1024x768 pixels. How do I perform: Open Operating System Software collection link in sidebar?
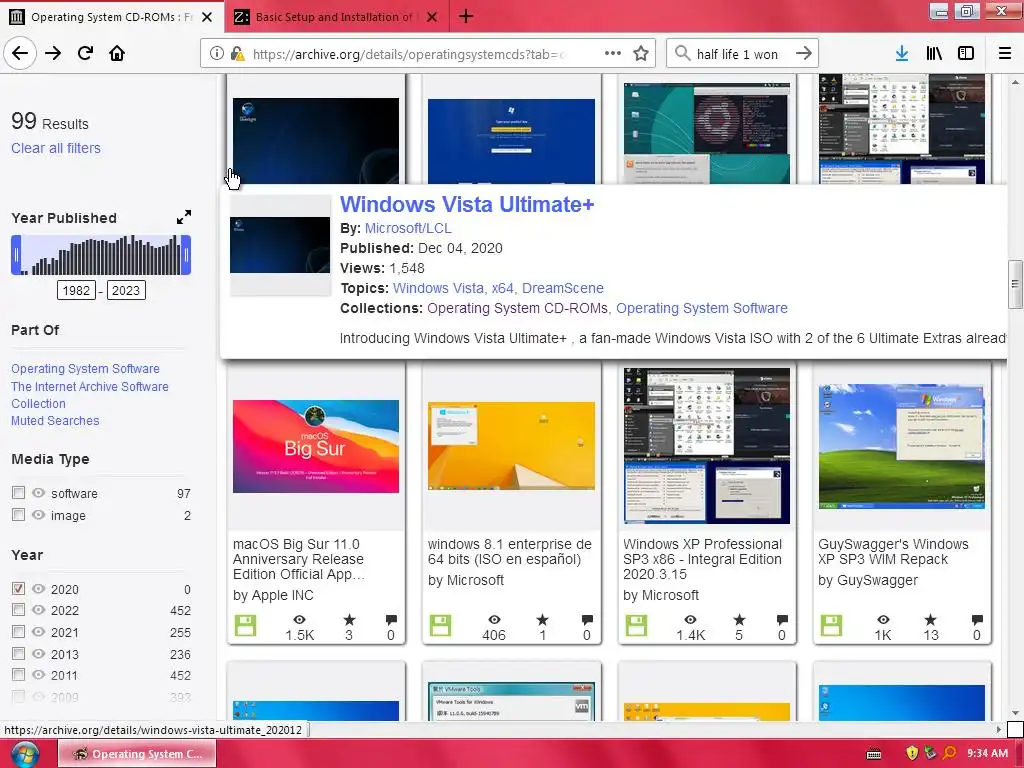pos(85,368)
